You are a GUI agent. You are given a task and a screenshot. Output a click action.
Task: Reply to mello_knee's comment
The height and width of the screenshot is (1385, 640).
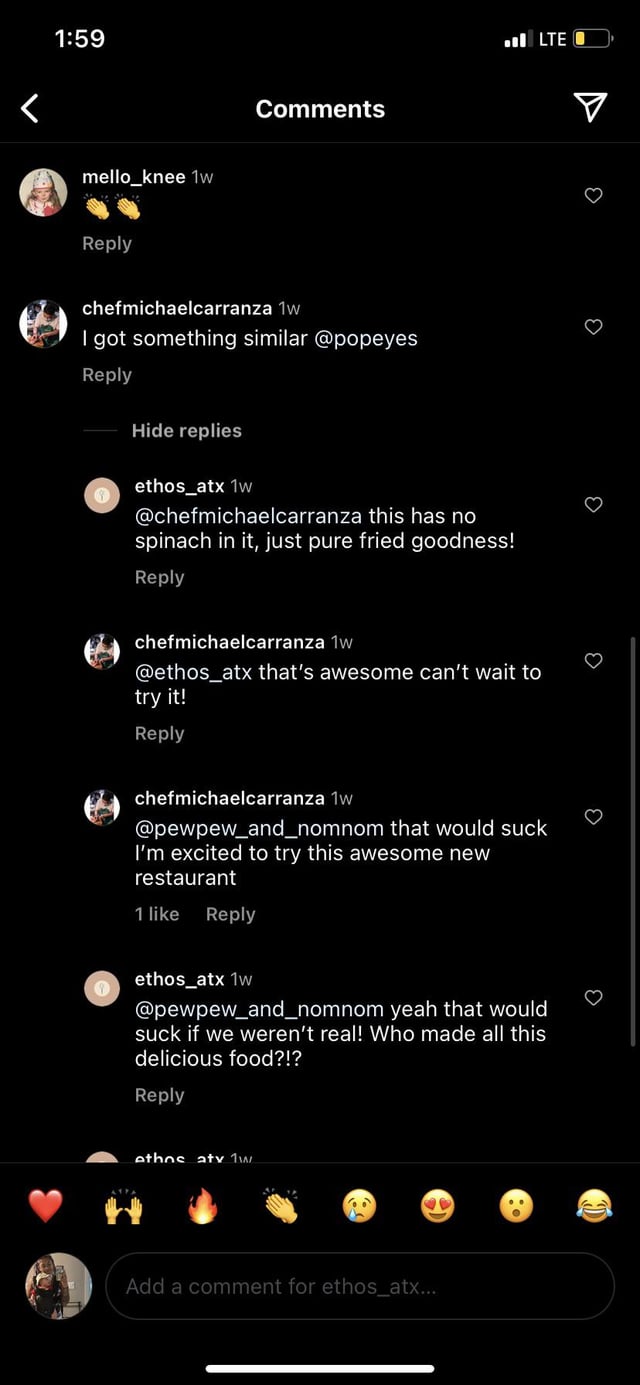point(107,244)
